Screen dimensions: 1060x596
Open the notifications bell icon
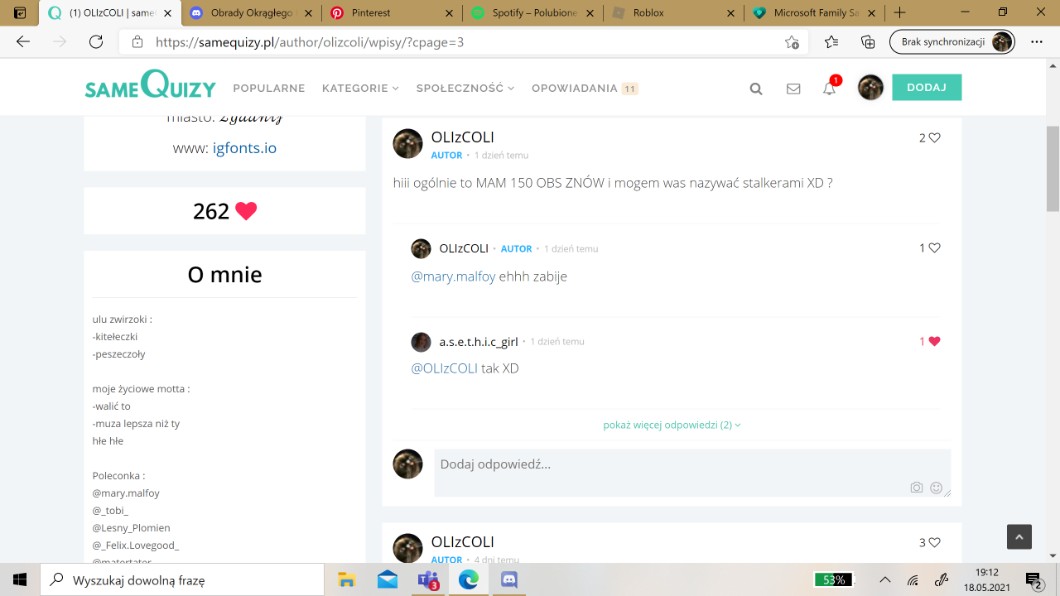coord(829,88)
